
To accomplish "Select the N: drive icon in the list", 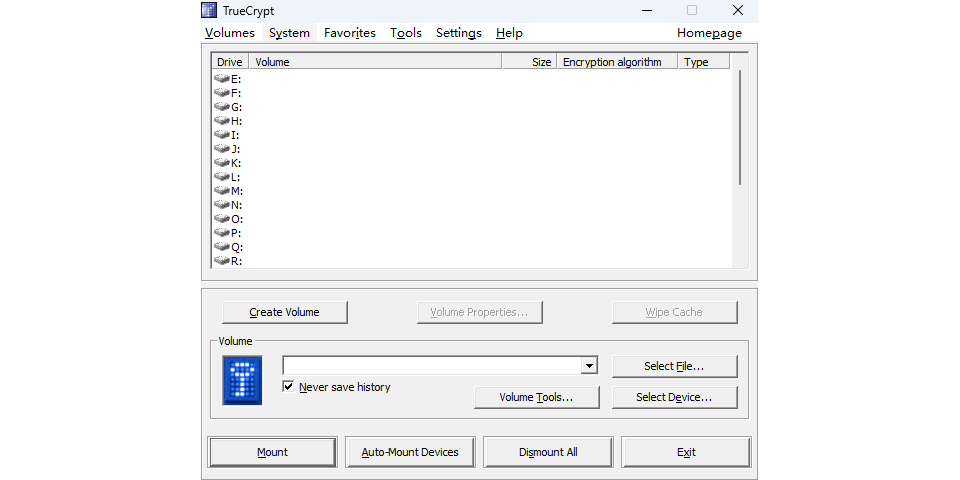I will click(222, 206).
